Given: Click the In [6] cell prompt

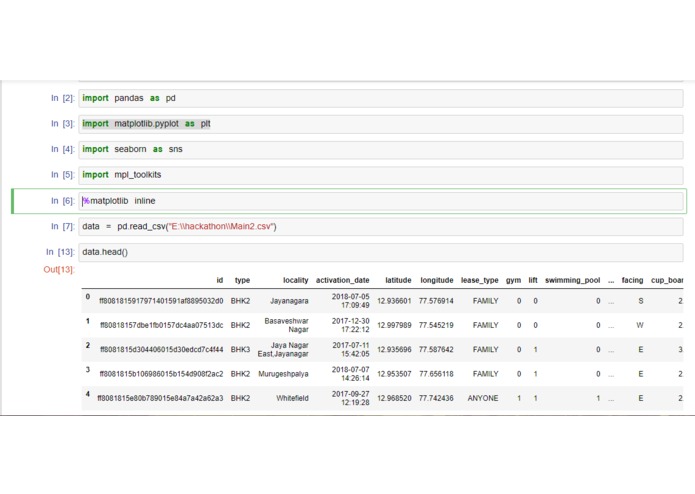Looking at the screenshot, I should click(x=62, y=201).
